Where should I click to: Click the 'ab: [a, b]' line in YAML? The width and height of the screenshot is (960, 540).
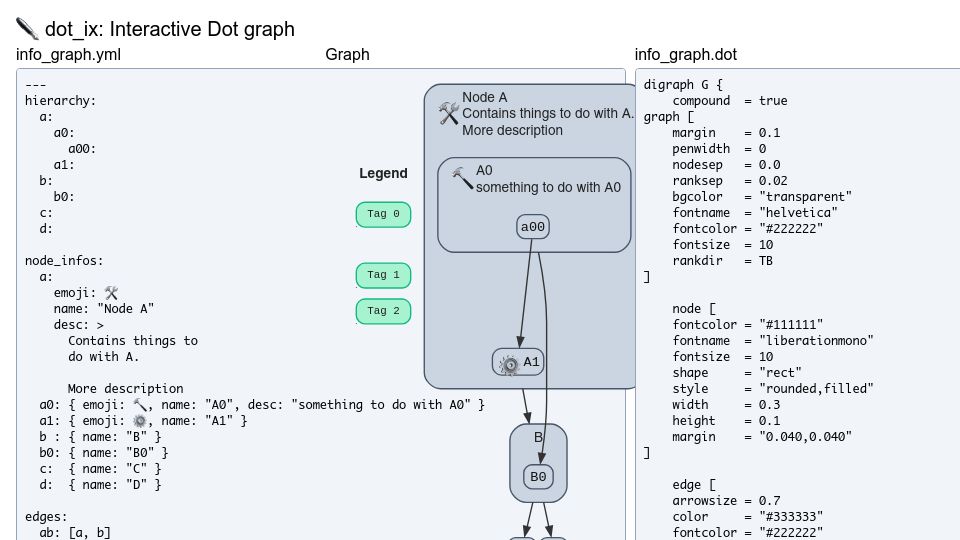tap(75, 532)
